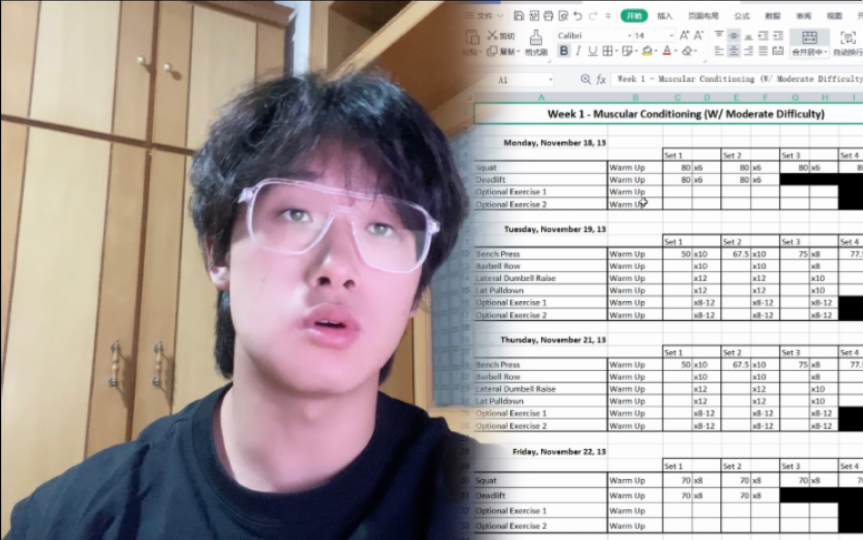Align text left

(x=719, y=51)
